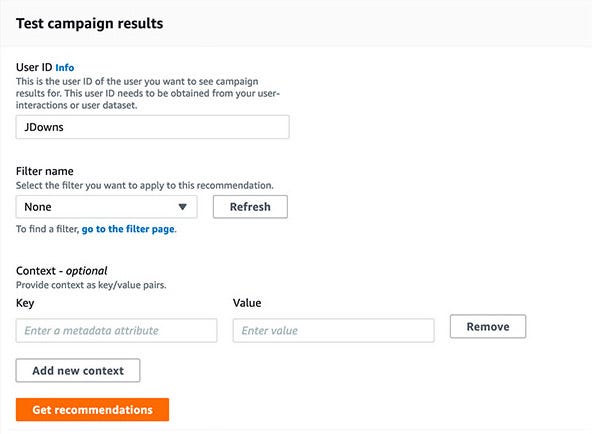Focus the 'Enter value' context field
Image resolution: width=592 pixels, height=434 pixels.
pos(333,331)
